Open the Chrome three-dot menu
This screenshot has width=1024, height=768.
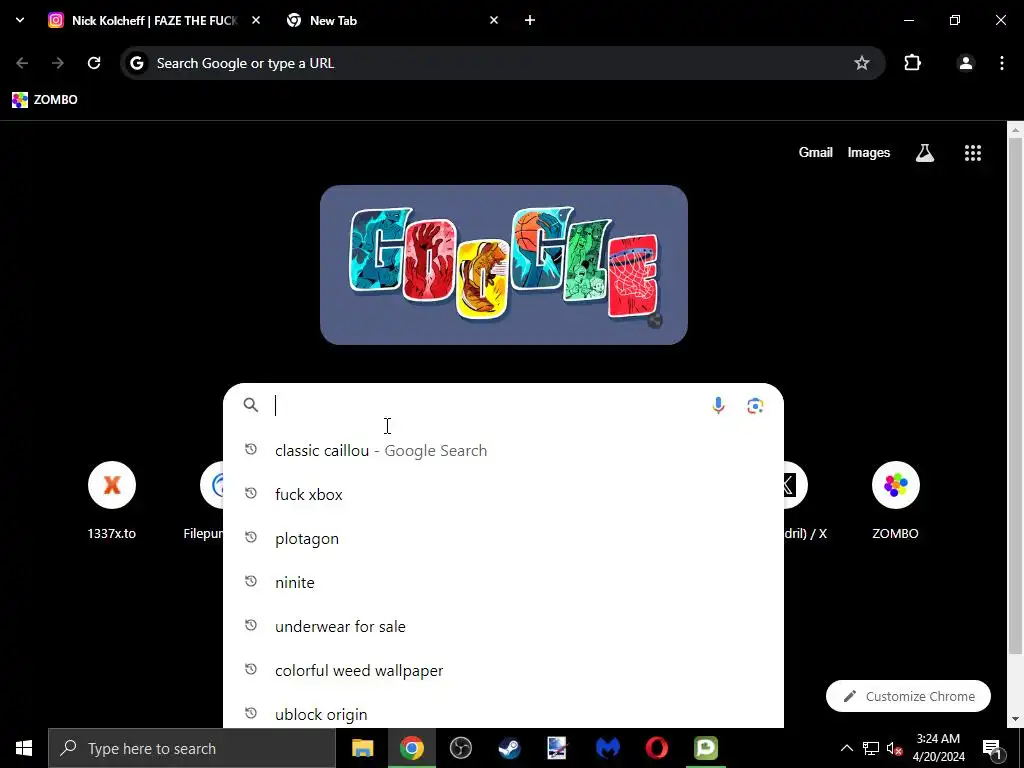tap(1002, 63)
